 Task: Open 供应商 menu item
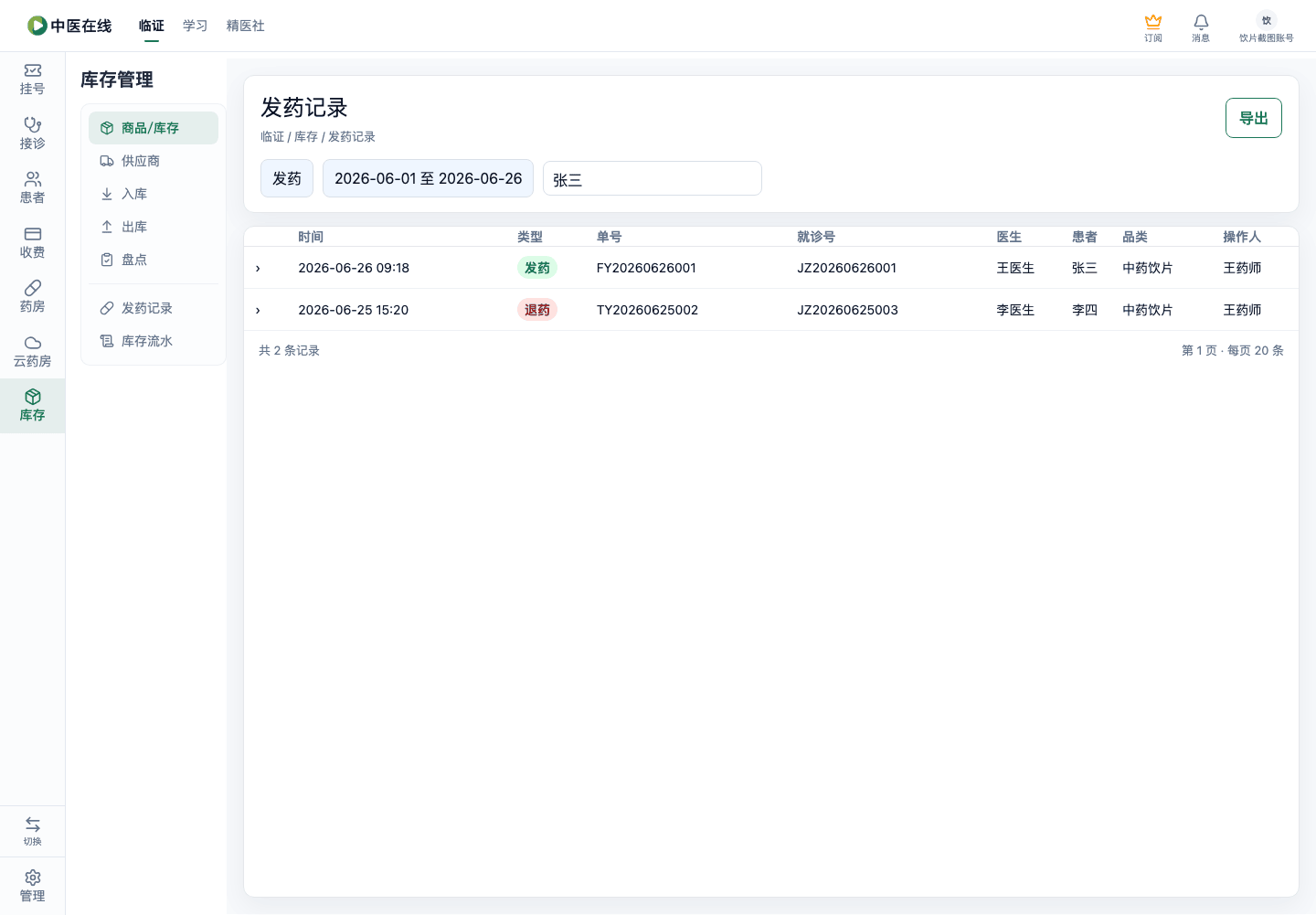click(x=154, y=161)
